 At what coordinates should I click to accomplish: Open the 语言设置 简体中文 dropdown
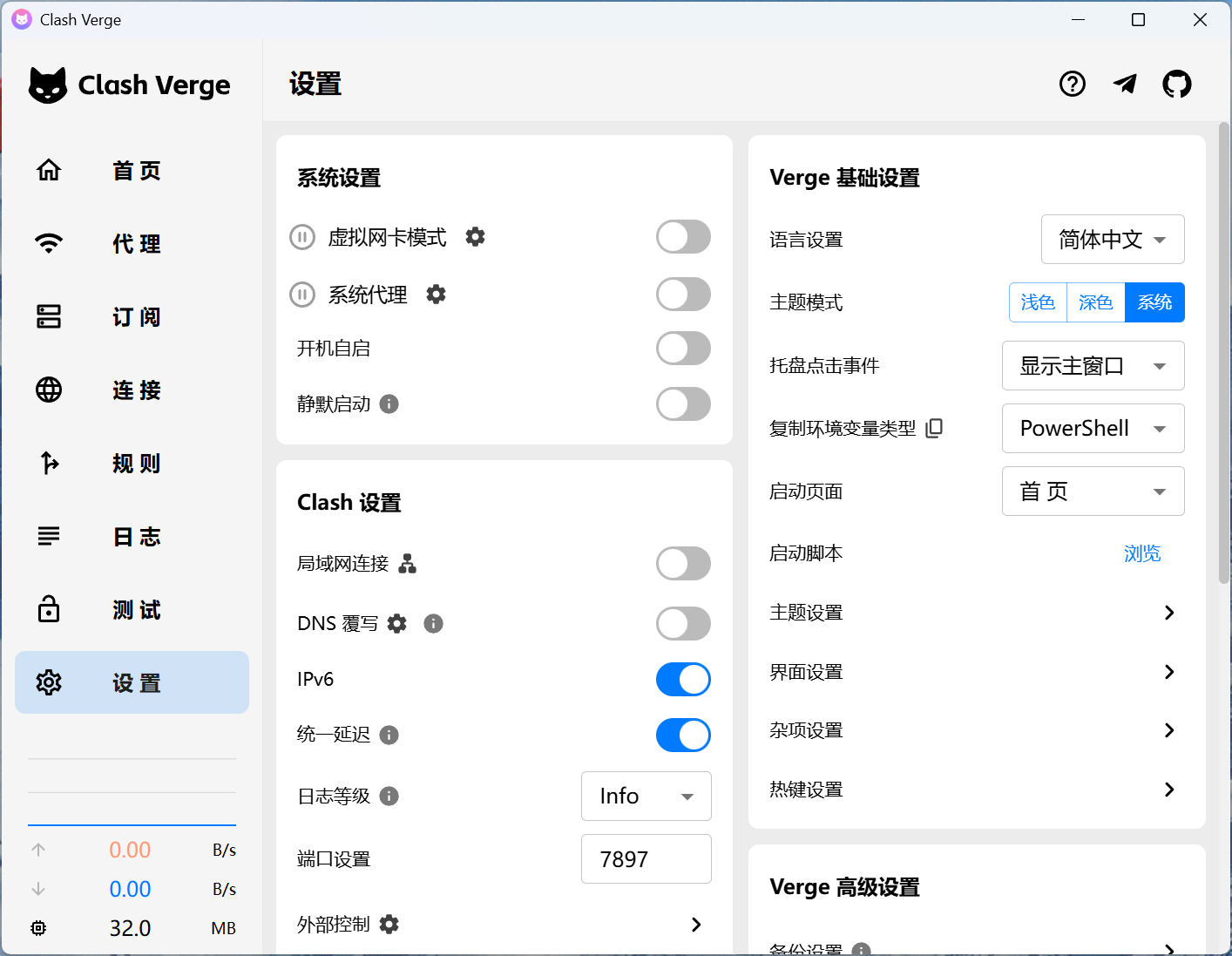tap(1113, 239)
